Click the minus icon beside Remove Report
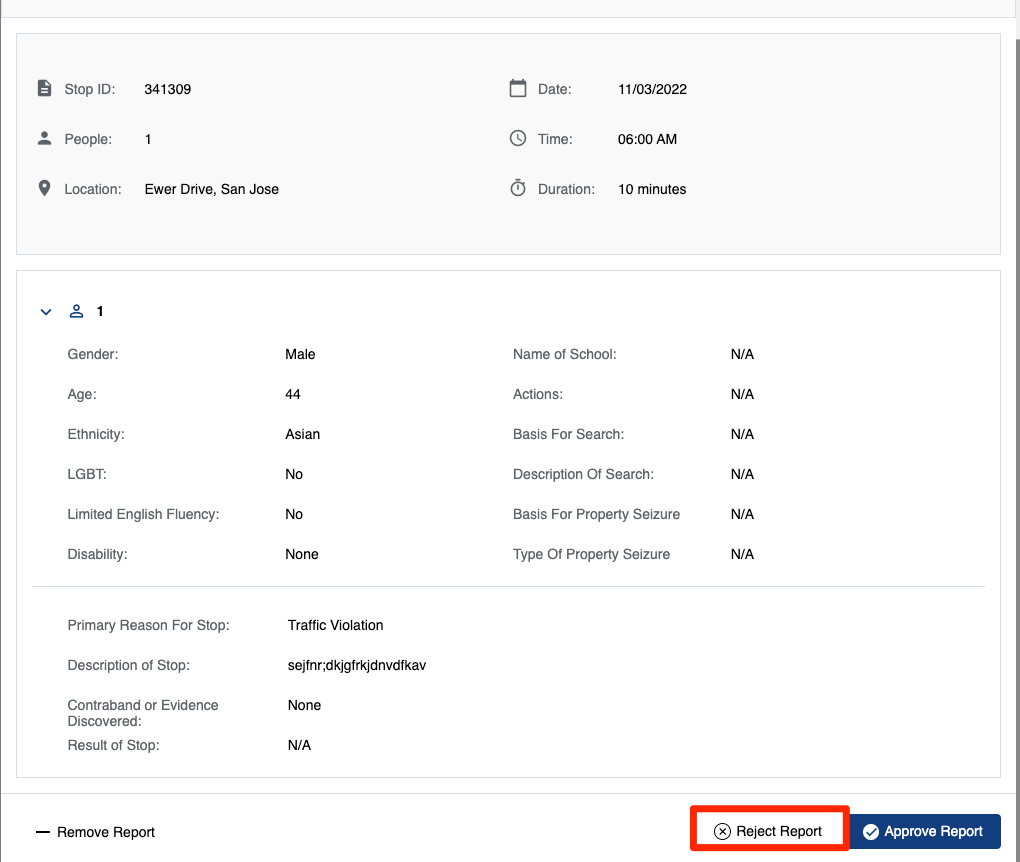 point(42,831)
